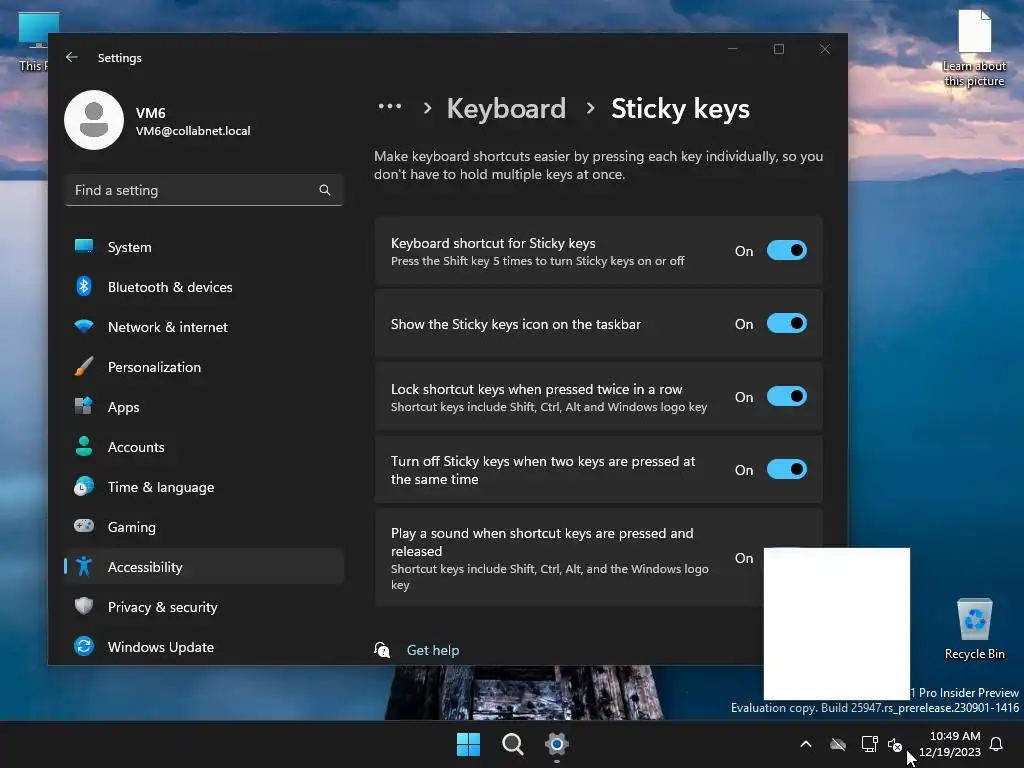Click the muted volume tray icon

pos(895,744)
